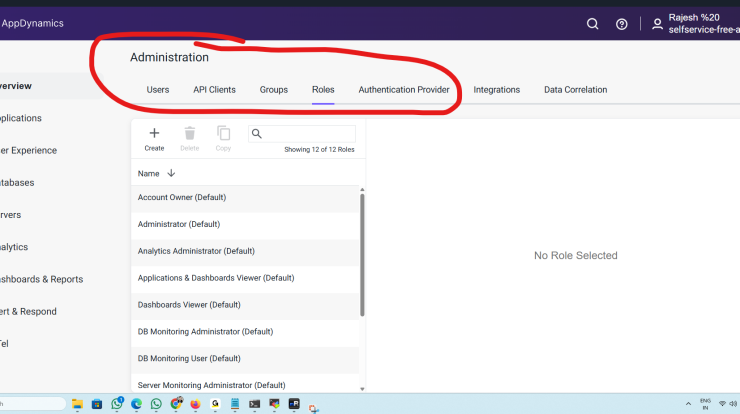The height and width of the screenshot is (414, 740).
Task: Open the help question mark icon
Action: 622,24
